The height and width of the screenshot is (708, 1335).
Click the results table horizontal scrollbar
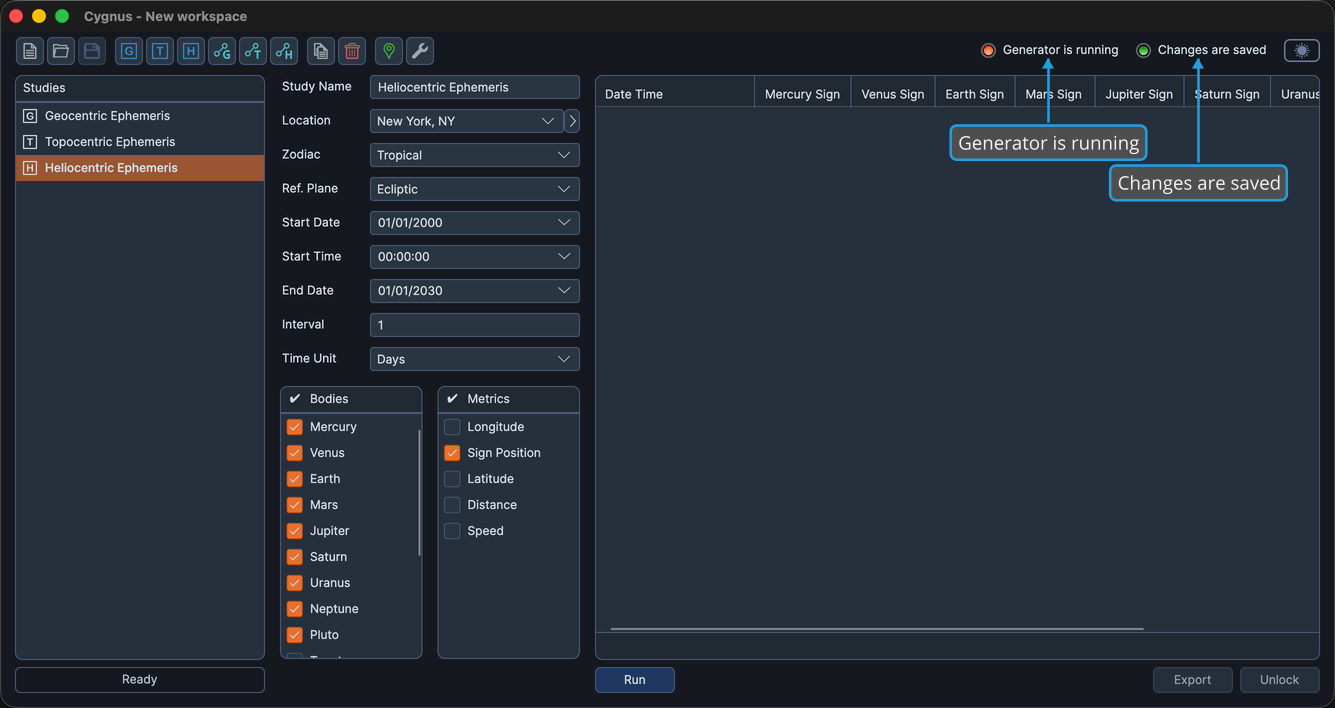click(x=877, y=629)
